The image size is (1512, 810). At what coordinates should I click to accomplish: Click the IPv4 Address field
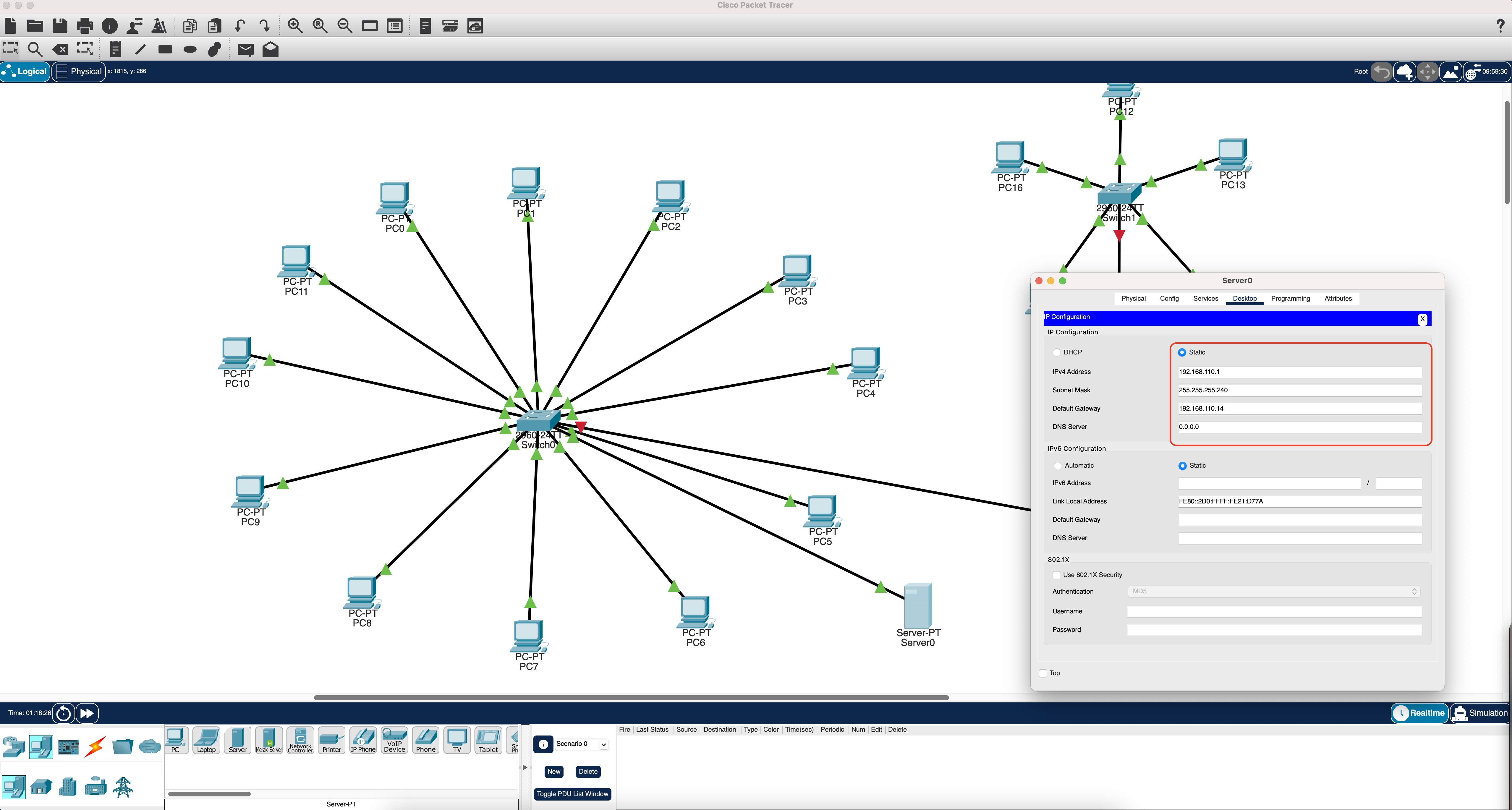(x=1299, y=372)
